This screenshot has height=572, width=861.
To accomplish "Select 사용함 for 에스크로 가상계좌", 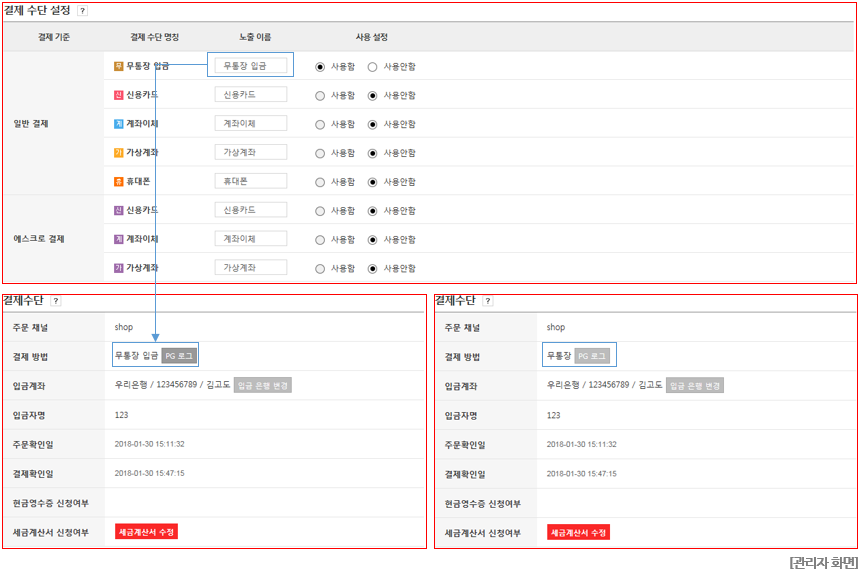I will click(x=320, y=268).
